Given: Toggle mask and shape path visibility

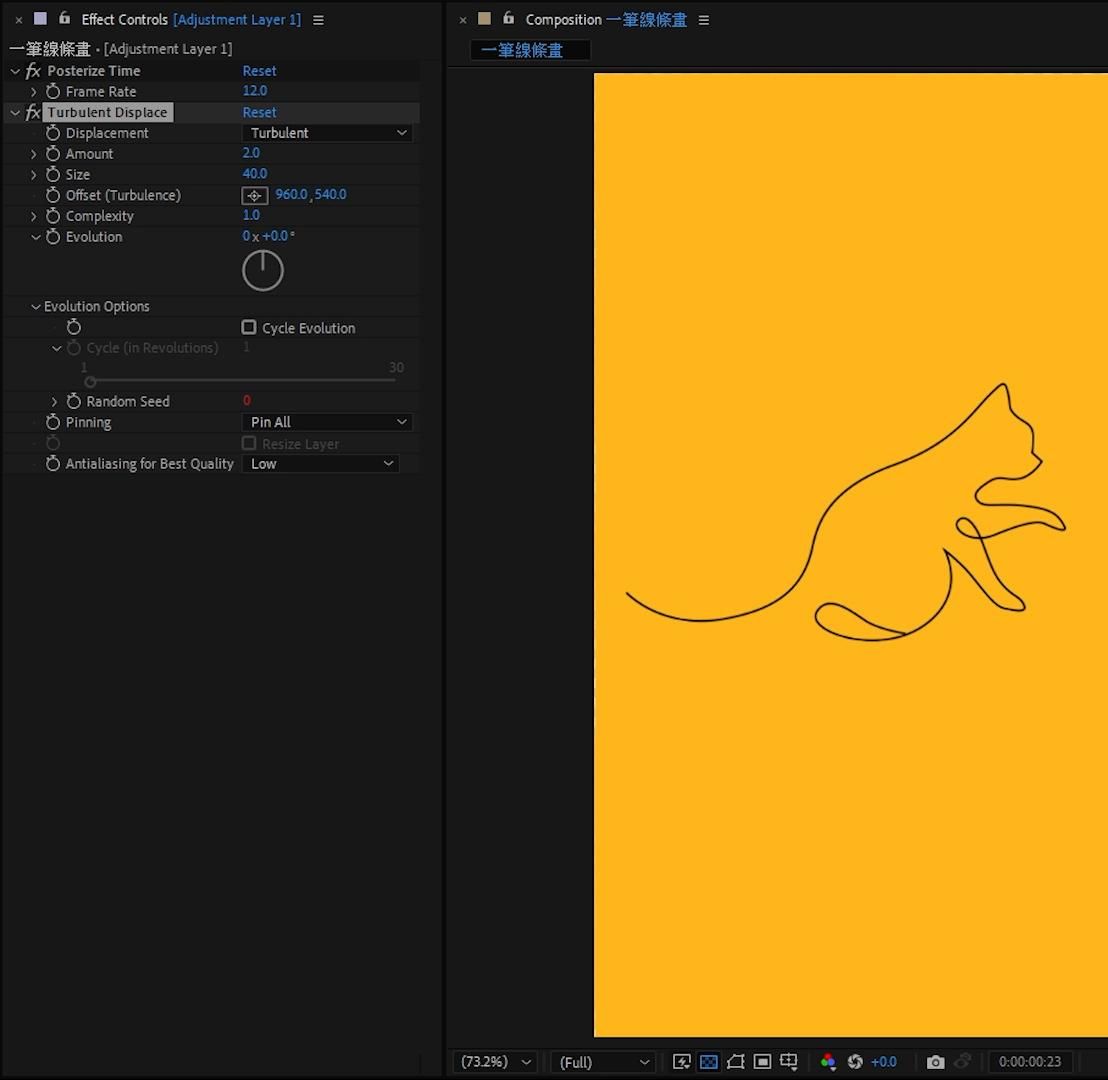Looking at the screenshot, I should pos(736,1062).
